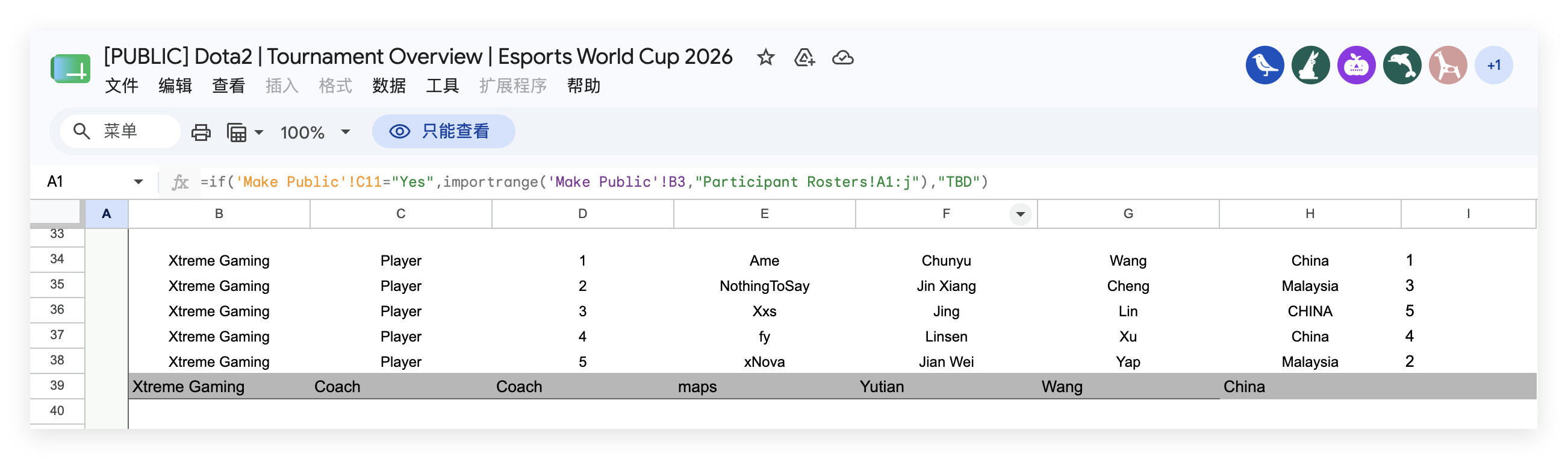This screenshot has width=1568, height=459.
Task: Open column F header dropdown arrow
Action: click(x=1019, y=214)
